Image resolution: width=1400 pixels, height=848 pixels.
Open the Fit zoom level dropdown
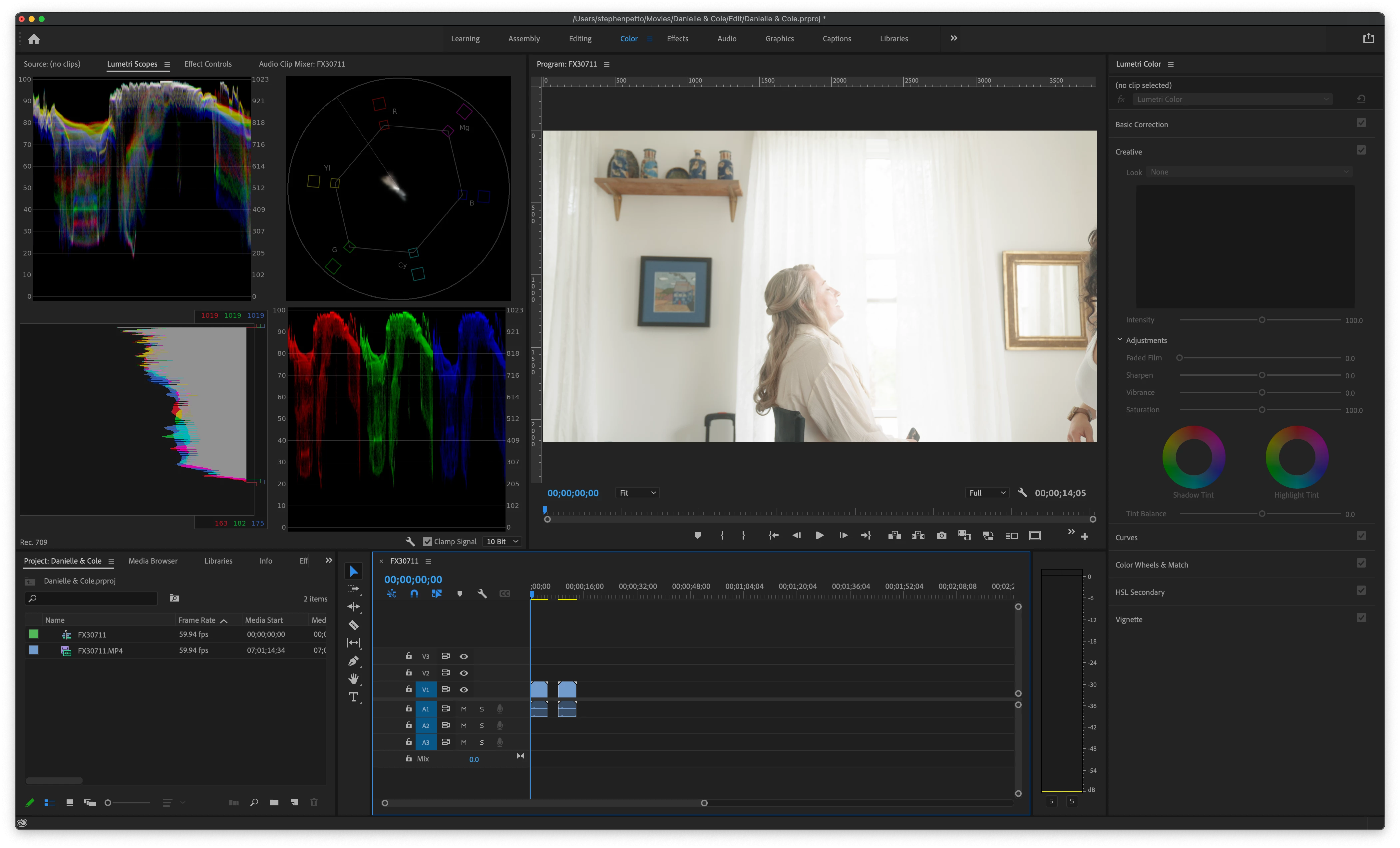click(637, 493)
